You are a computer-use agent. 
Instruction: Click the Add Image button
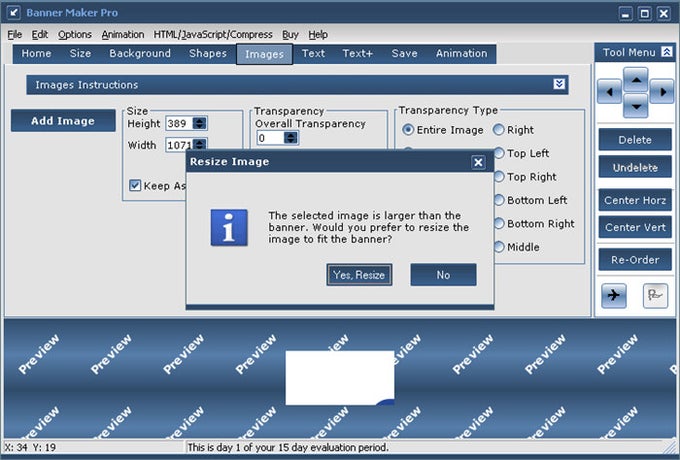click(x=63, y=121)
